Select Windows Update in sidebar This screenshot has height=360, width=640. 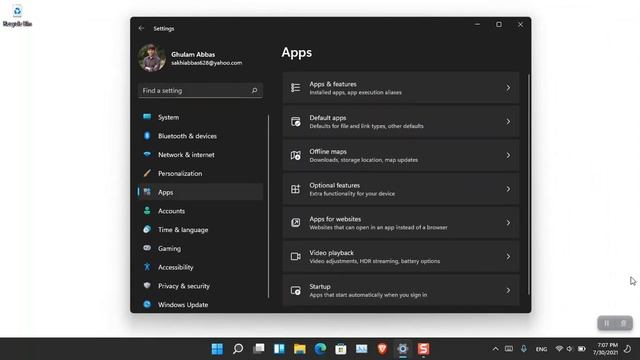200,304
